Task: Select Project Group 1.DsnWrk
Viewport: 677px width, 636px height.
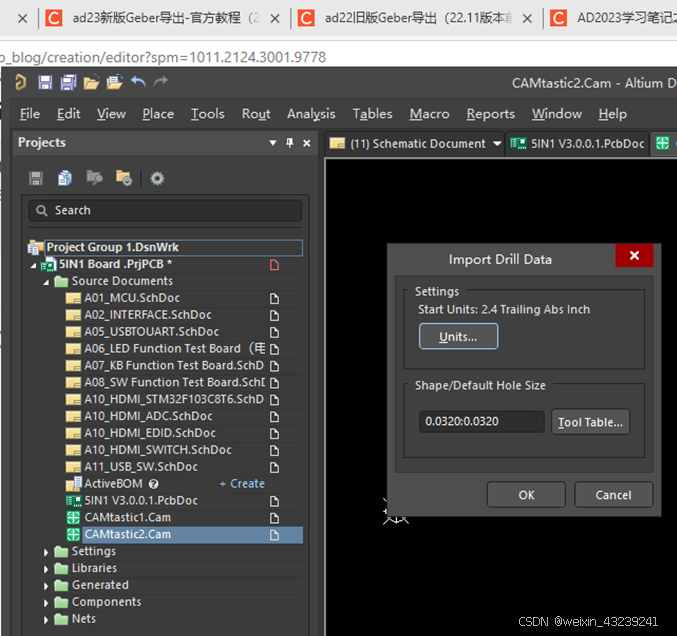Action: (x=174, y=247)
